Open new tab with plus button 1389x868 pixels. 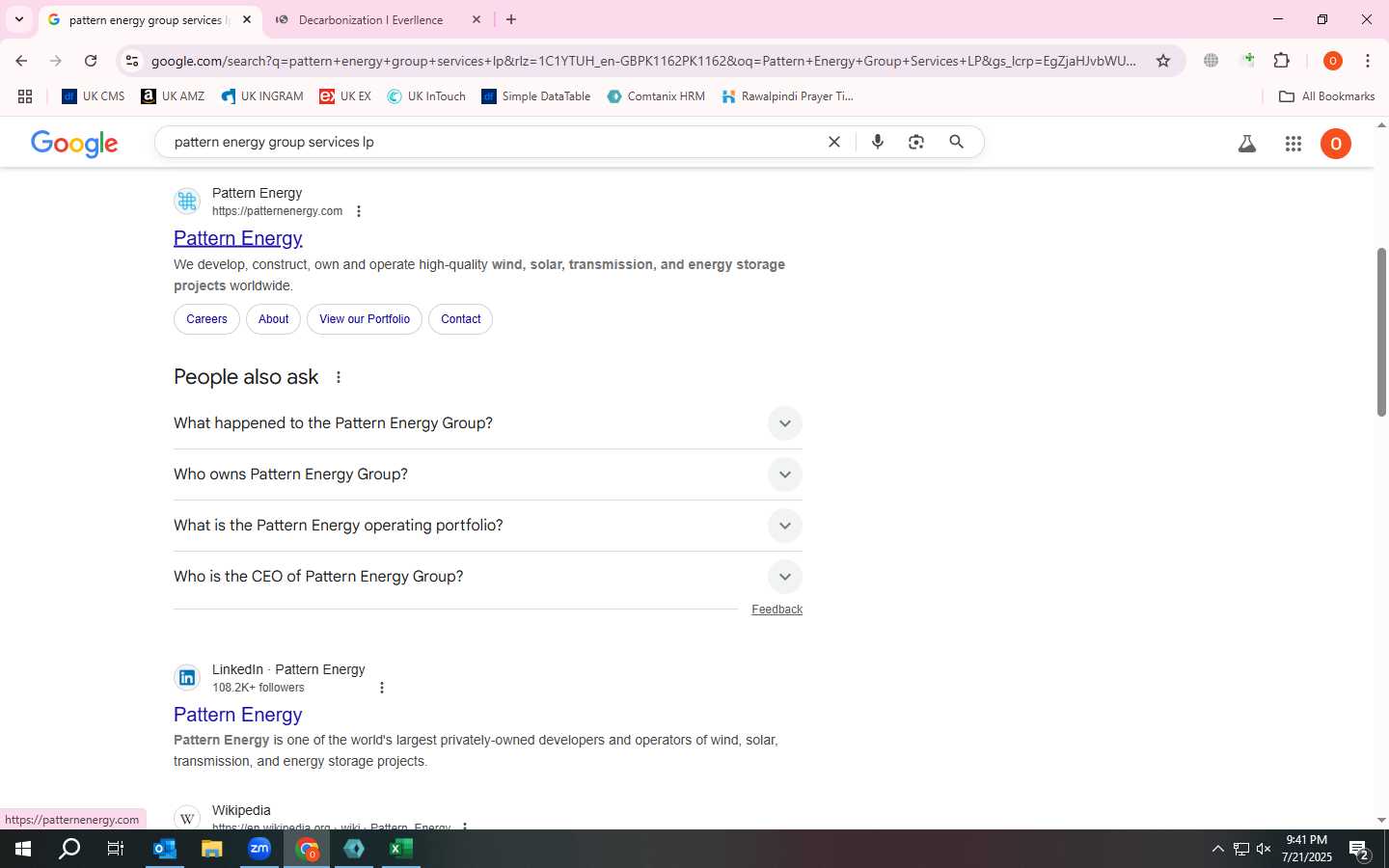click(x=511, y=19)
